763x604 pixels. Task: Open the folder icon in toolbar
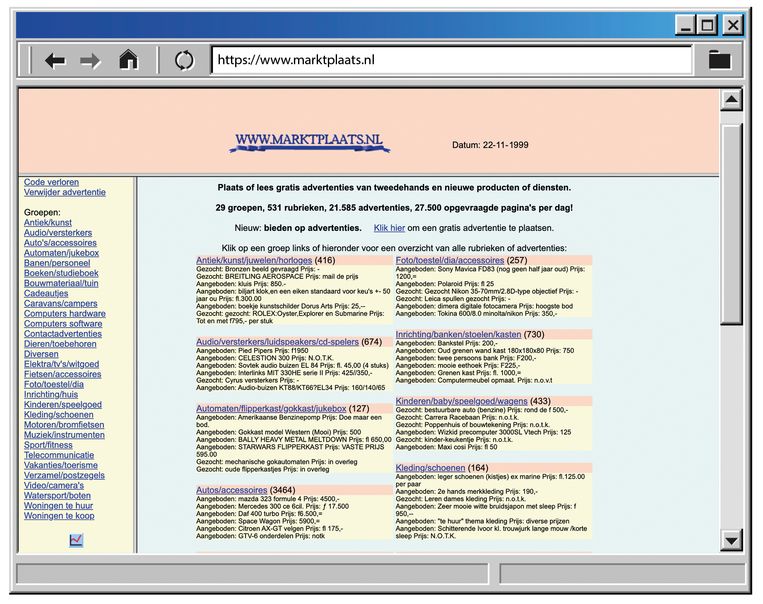[x=719, y=60]
